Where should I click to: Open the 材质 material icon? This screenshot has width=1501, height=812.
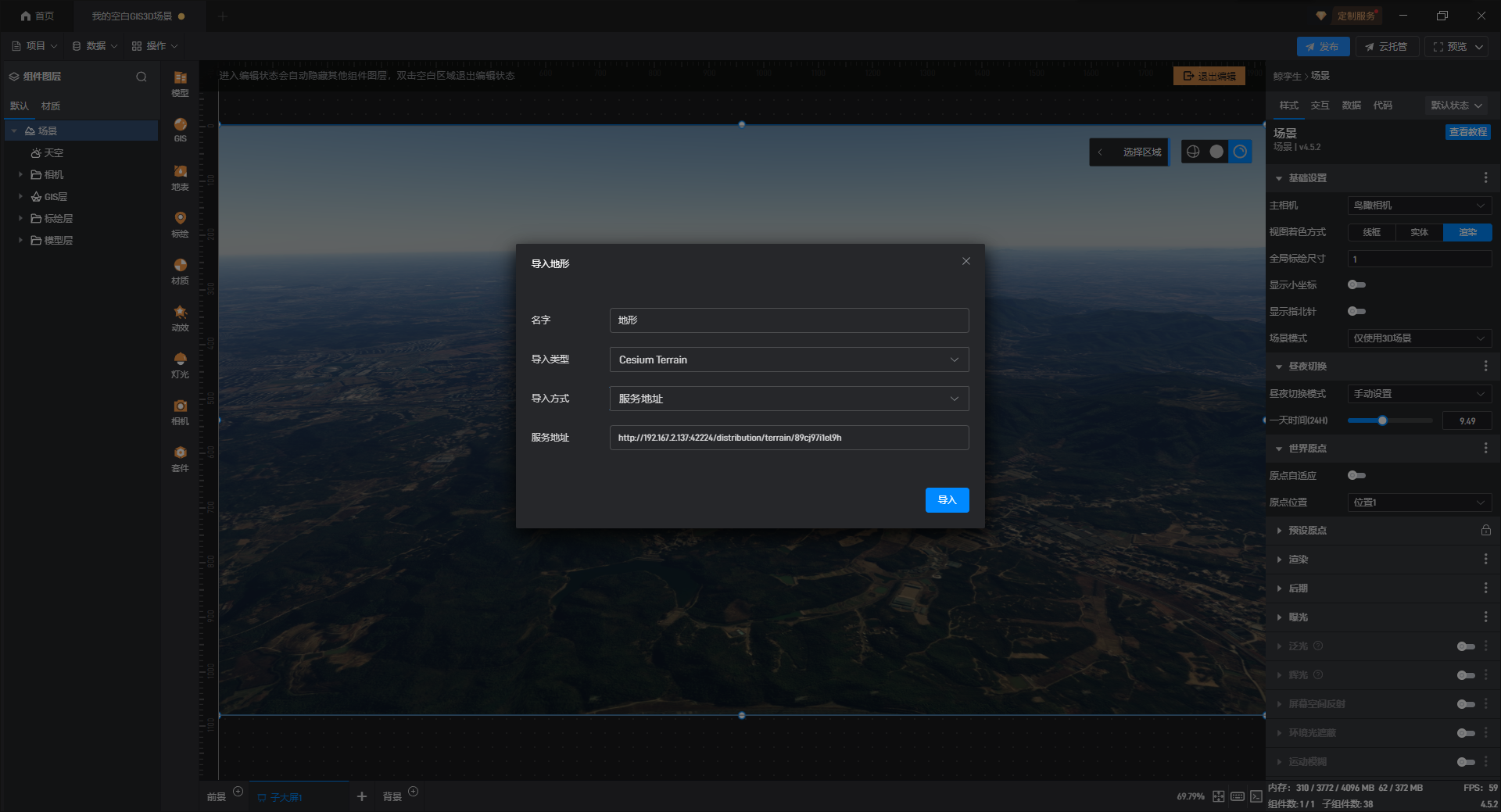(180, 270)
